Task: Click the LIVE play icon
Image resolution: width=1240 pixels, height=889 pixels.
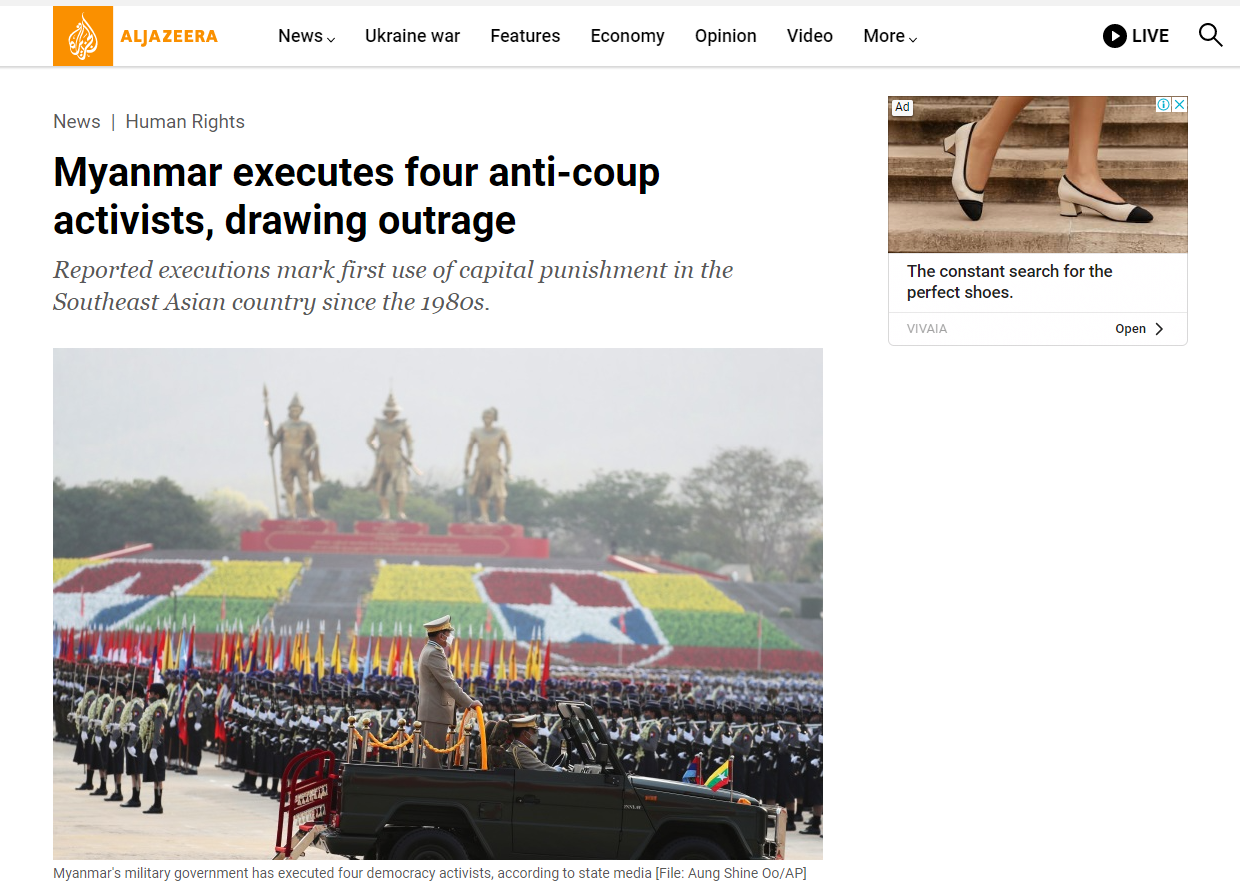Action: coord(1114,36)
